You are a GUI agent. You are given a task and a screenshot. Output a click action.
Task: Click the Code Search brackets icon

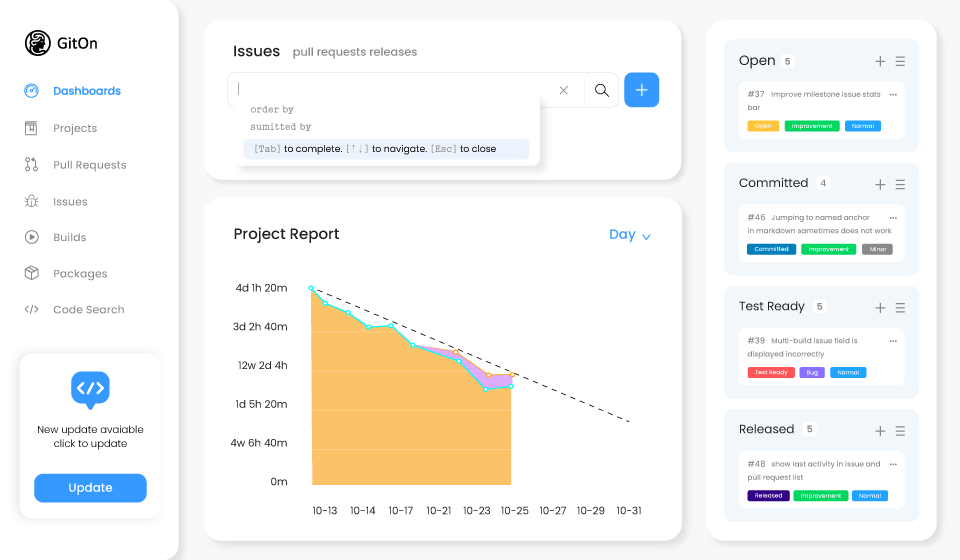point(32,310)
